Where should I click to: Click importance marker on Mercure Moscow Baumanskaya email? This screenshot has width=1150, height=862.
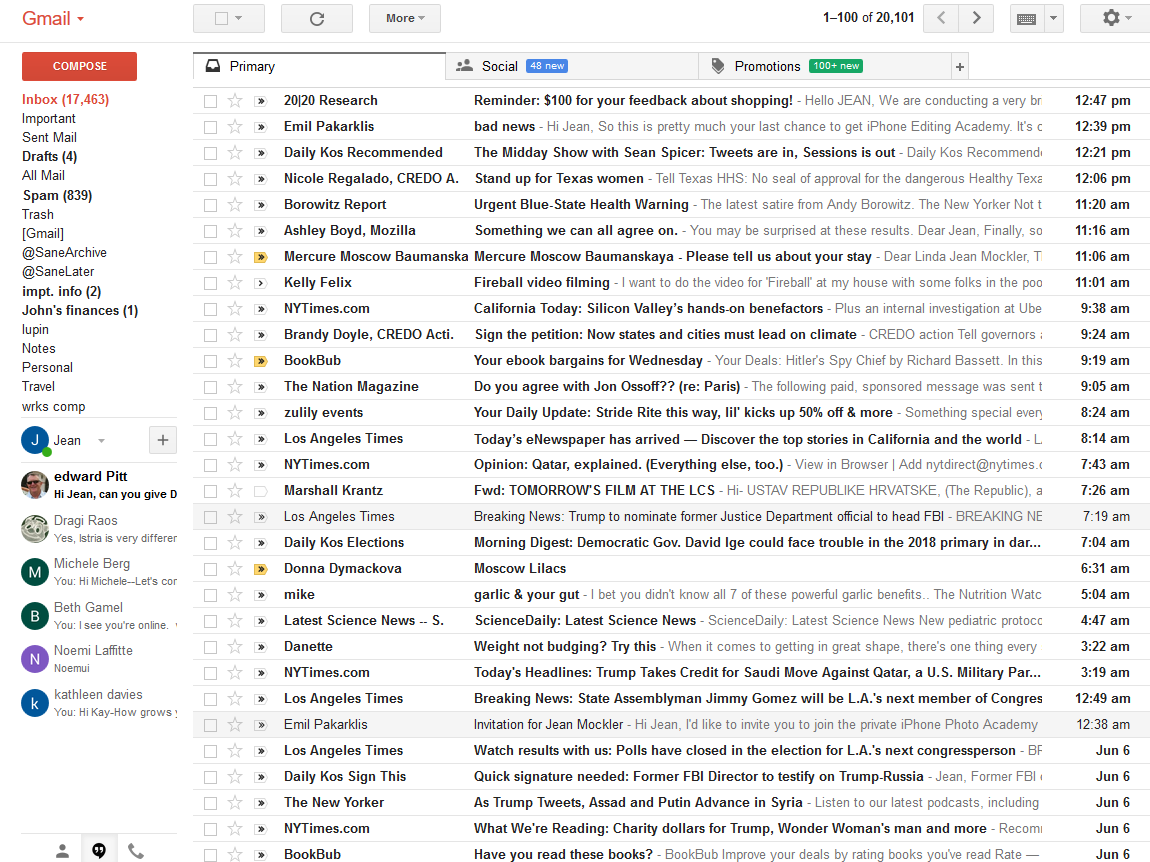coord(260,257)
